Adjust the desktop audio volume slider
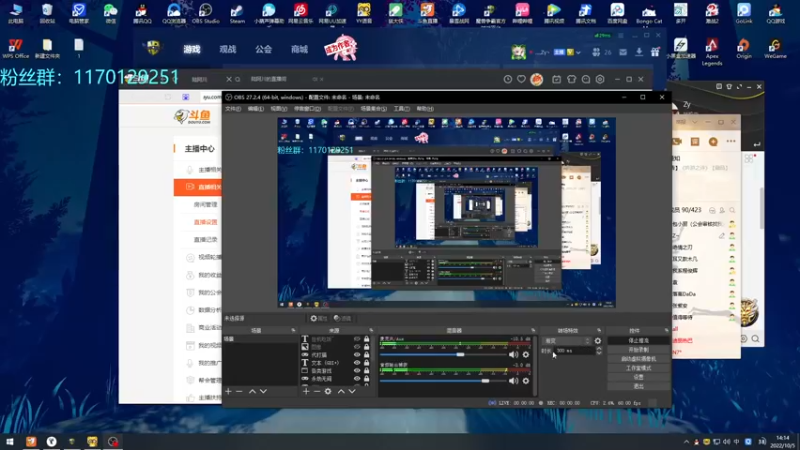Viewport: 800px width, 450px height. point(442,381)
